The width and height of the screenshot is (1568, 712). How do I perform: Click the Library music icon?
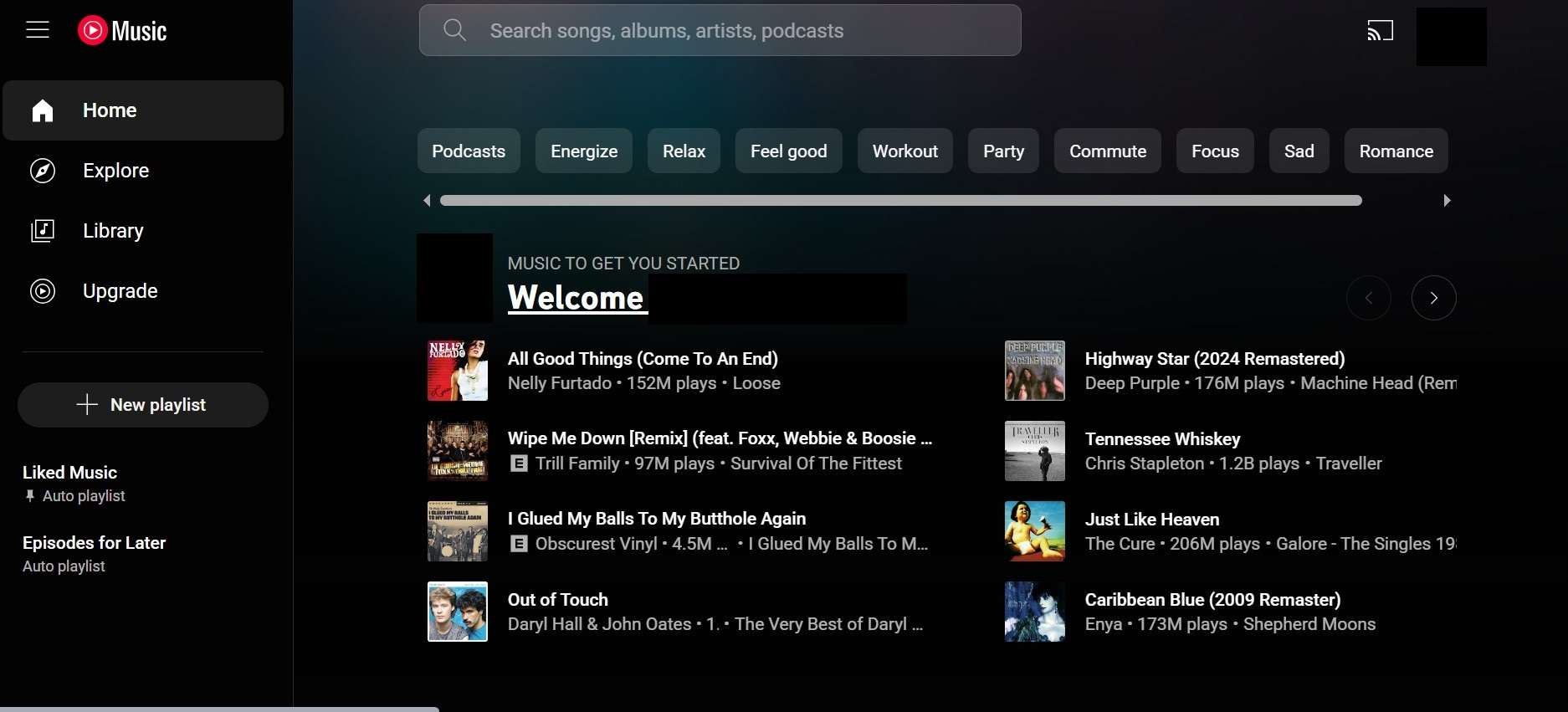[43, 231]
